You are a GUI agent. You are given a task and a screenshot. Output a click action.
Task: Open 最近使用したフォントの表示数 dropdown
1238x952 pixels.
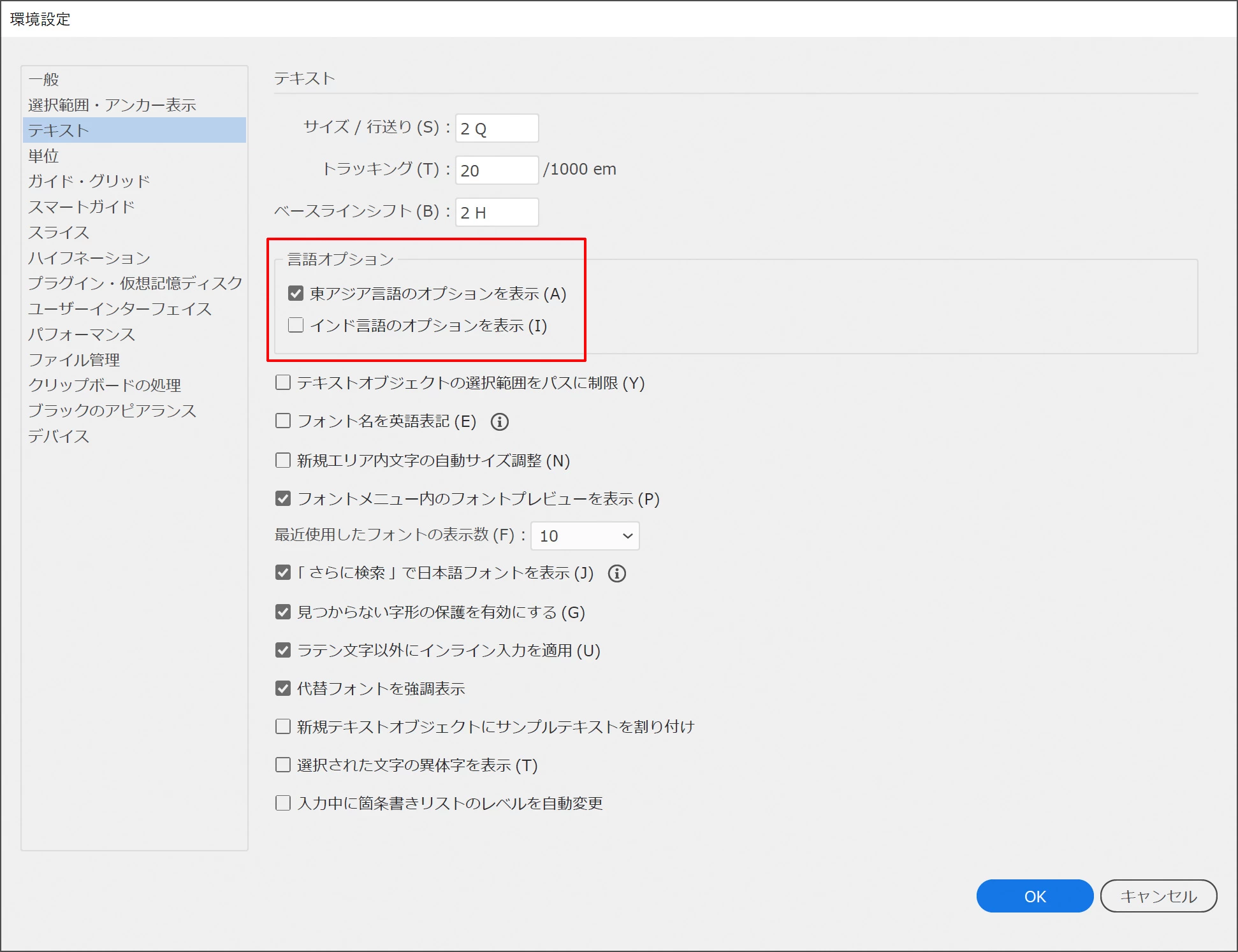585,536
